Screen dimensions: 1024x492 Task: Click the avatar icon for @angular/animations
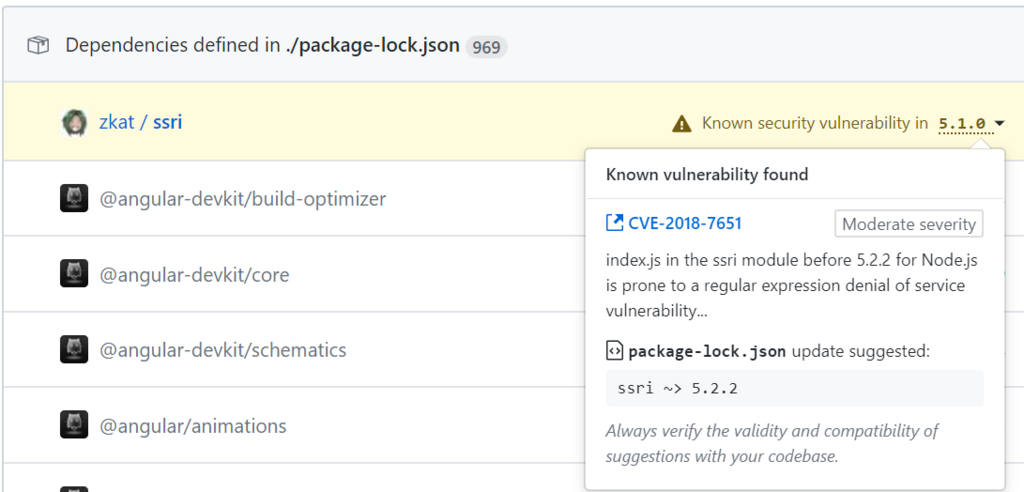pyautogui.click(x=74, y=426)
